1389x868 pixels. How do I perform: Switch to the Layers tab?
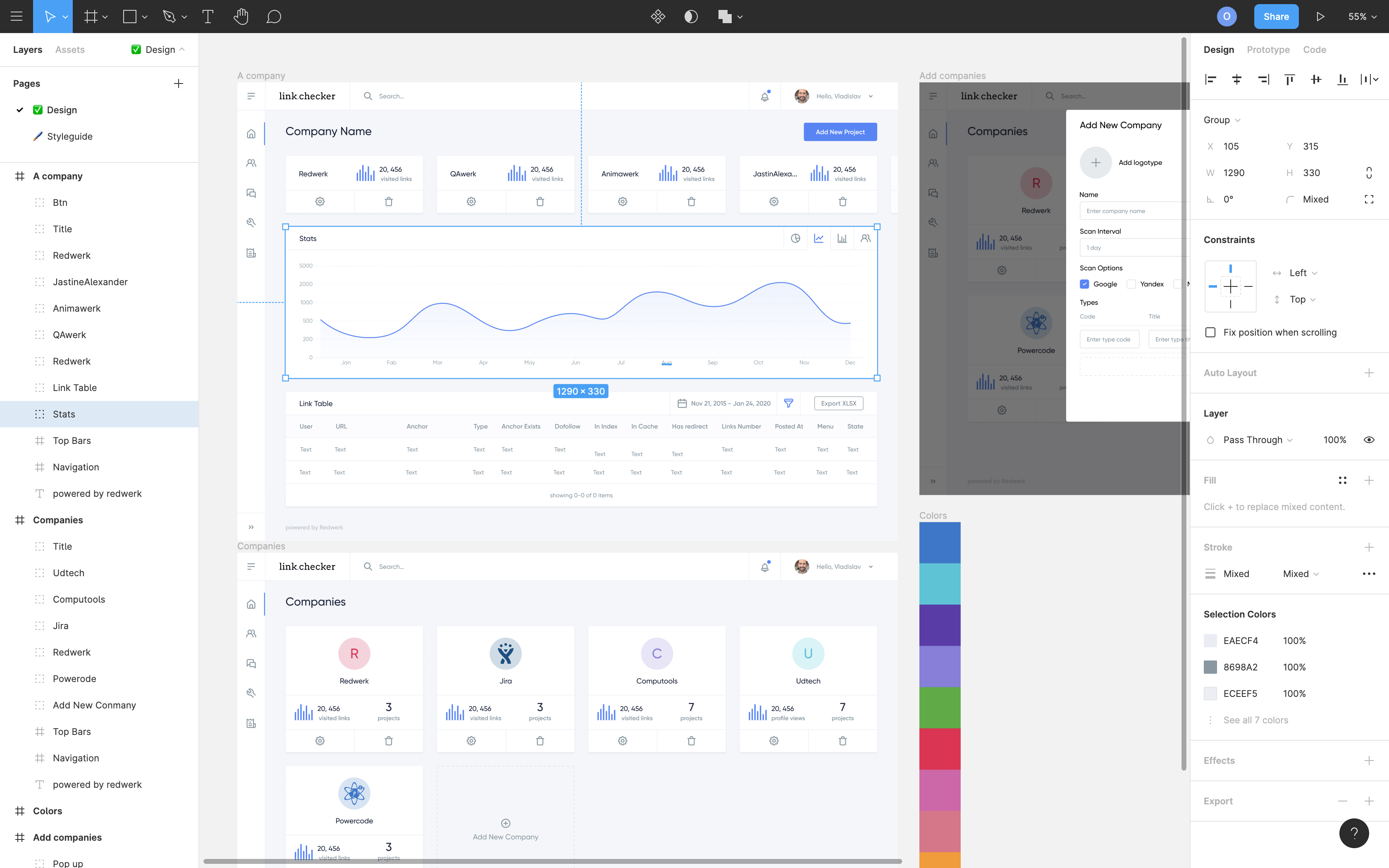[28, 49]
